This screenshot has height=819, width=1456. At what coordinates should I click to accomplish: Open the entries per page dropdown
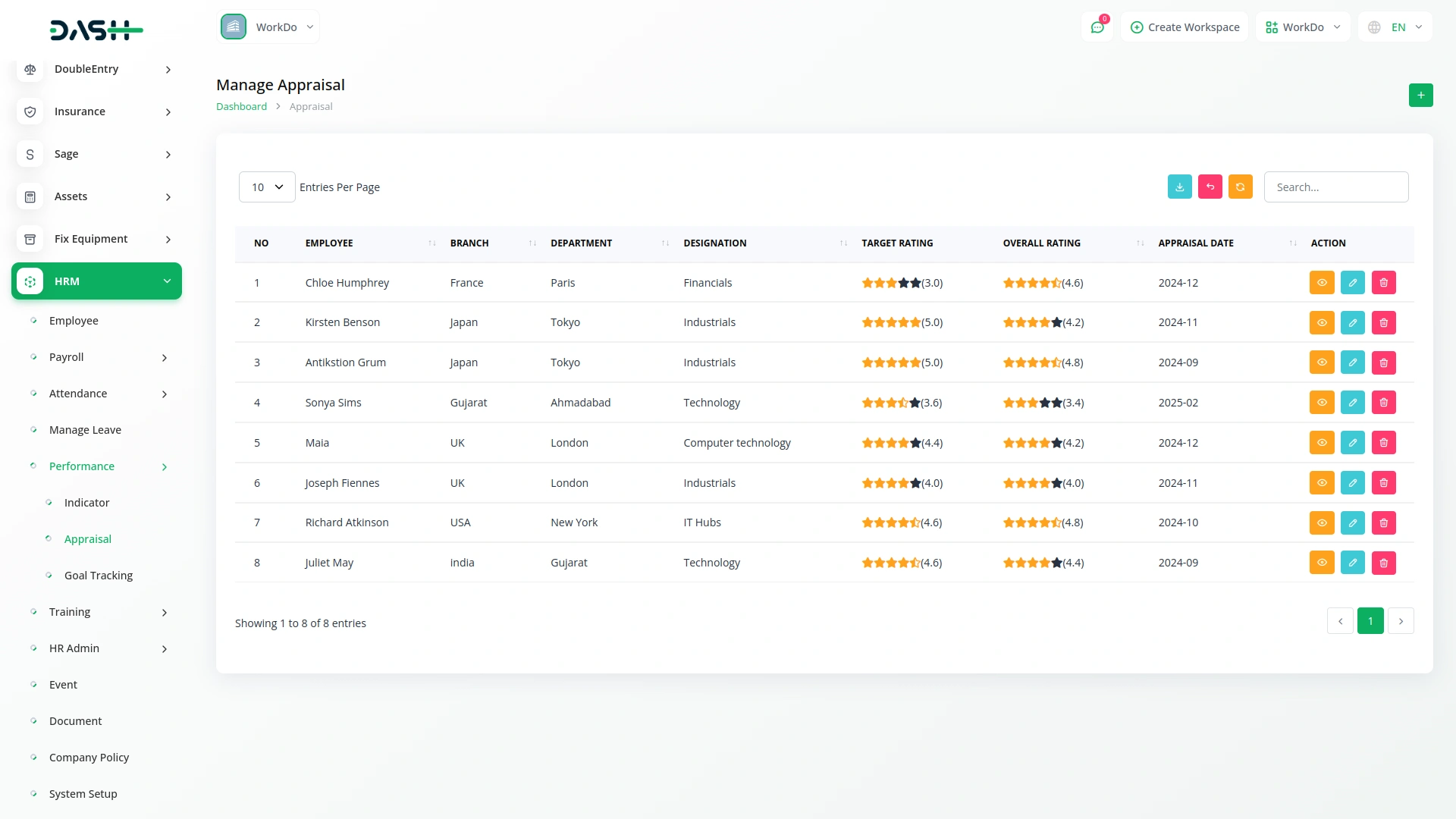(267, 187)
